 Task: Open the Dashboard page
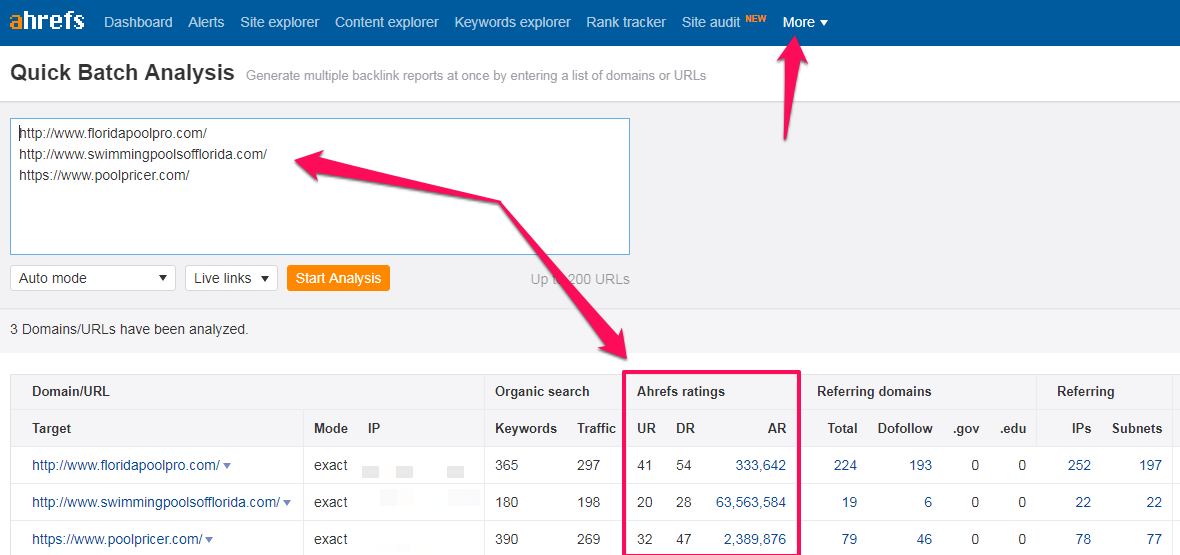pos(138,22)
